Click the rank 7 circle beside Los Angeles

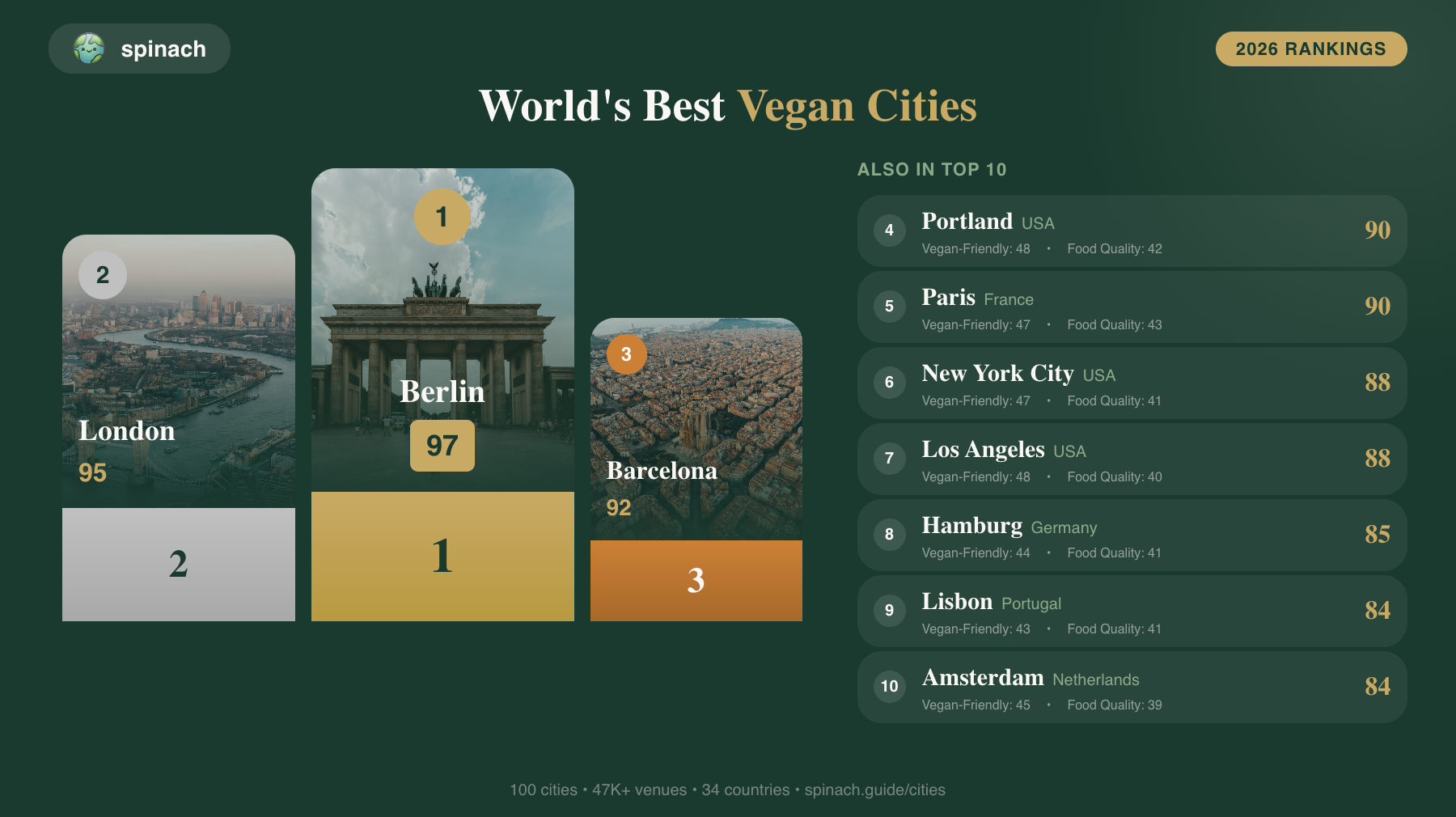coord(889,459)
